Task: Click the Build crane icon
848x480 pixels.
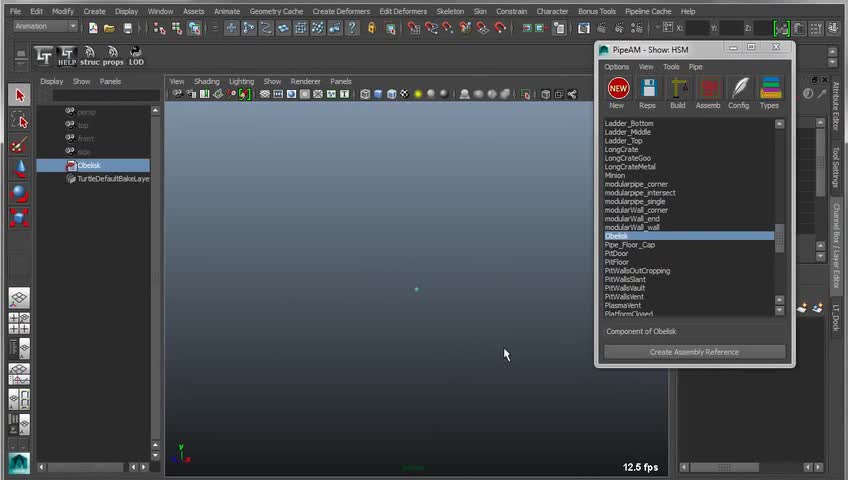Action: [x=678, y=88]
